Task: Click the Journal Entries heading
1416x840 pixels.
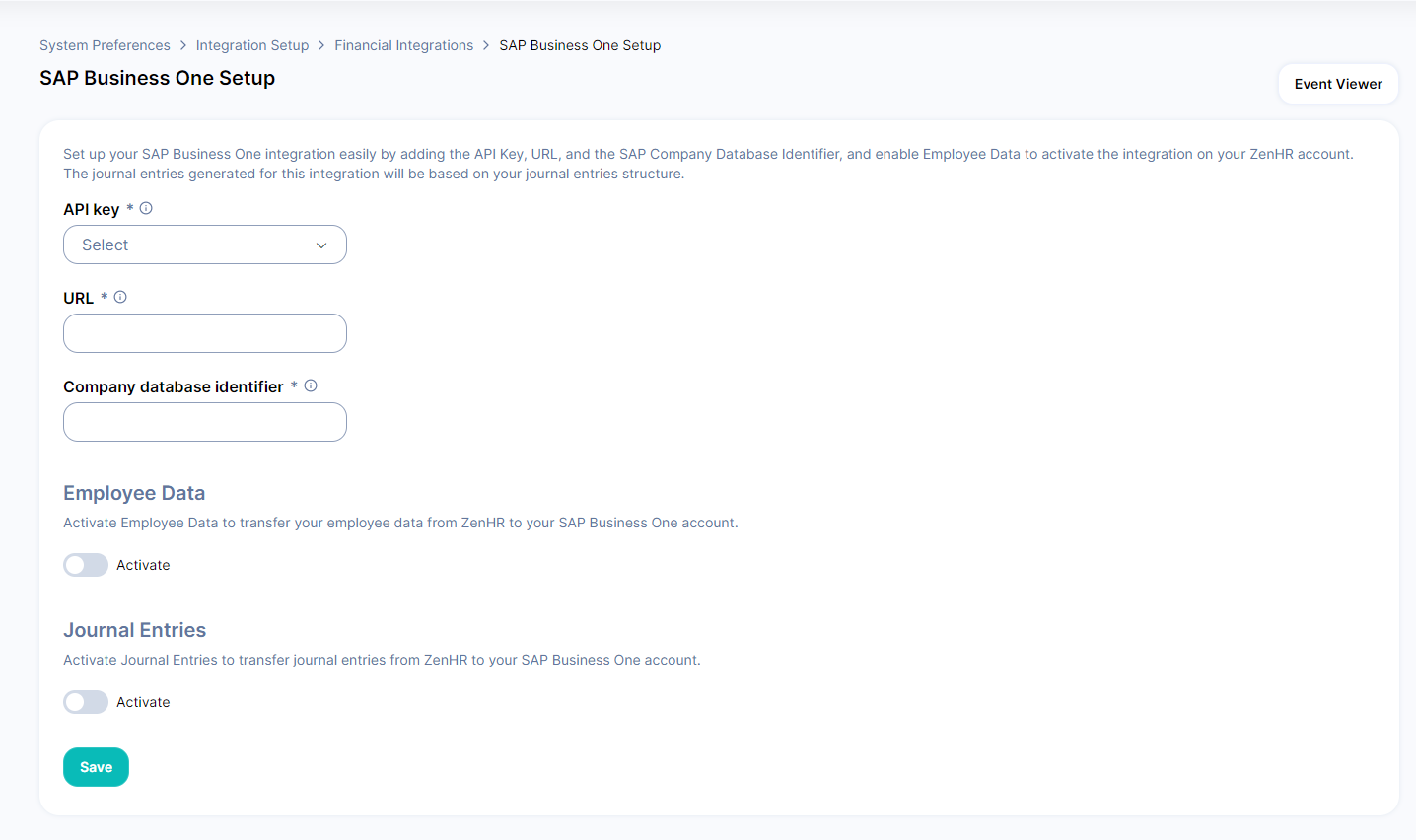Action: click(x=135, y=630)
